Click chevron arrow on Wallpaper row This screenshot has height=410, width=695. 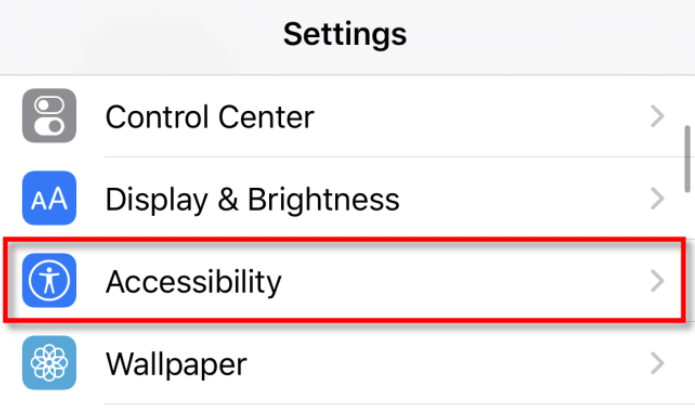point(657,363)
